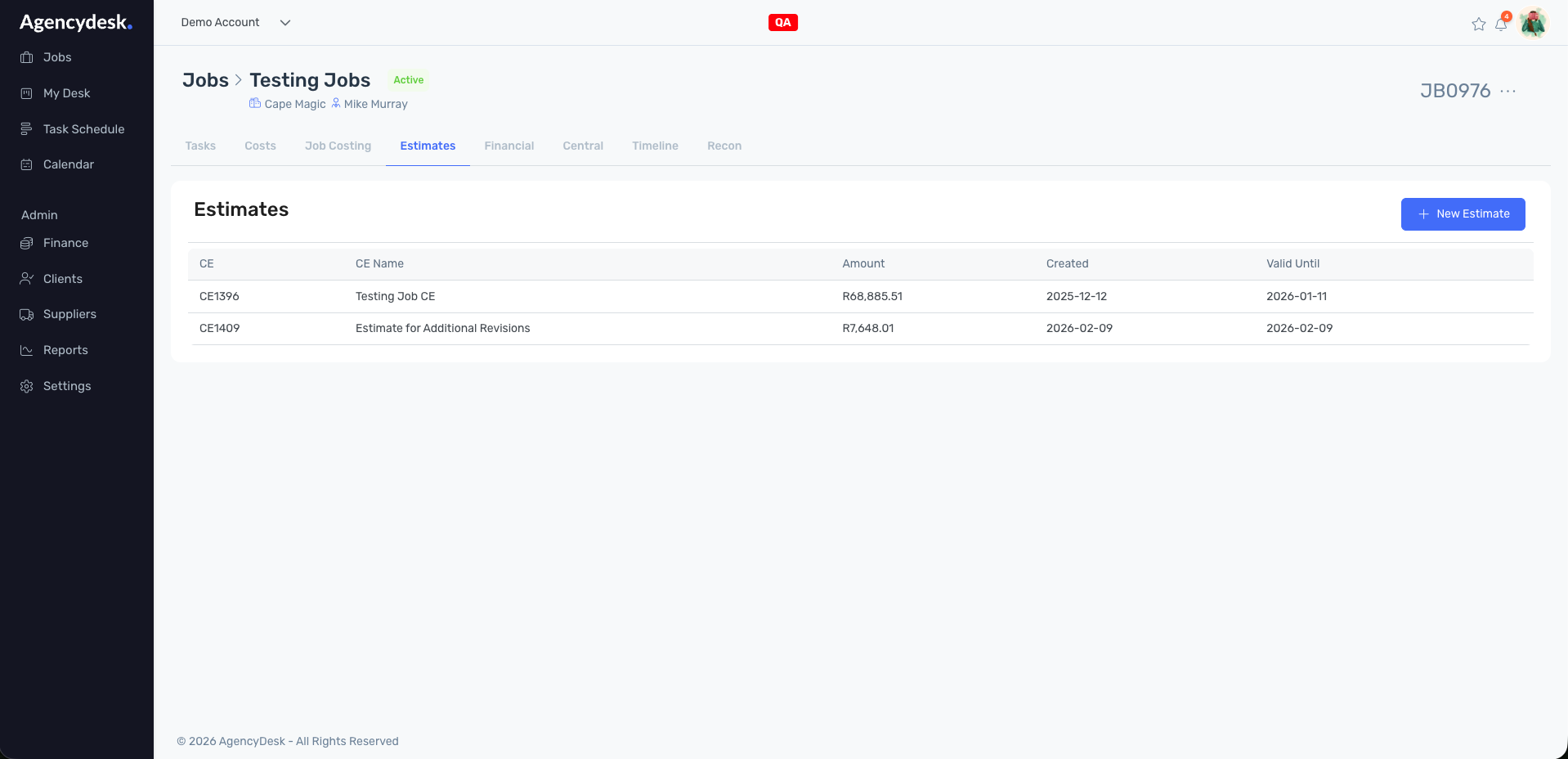
Task: Click the Task Schedule sidebar icon
Action: coord(27,129)
